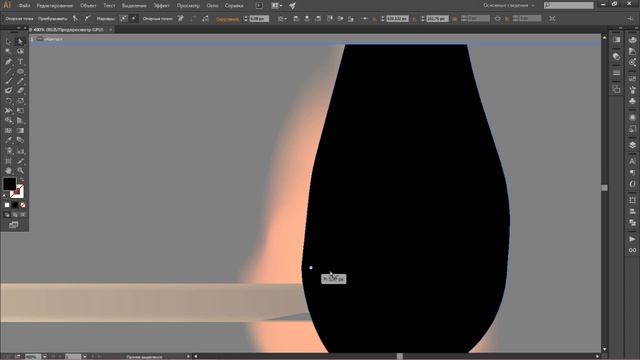Viewport: 640px width, 360px height.
Task: Select the Scale tool
Action: click(20, 100)
